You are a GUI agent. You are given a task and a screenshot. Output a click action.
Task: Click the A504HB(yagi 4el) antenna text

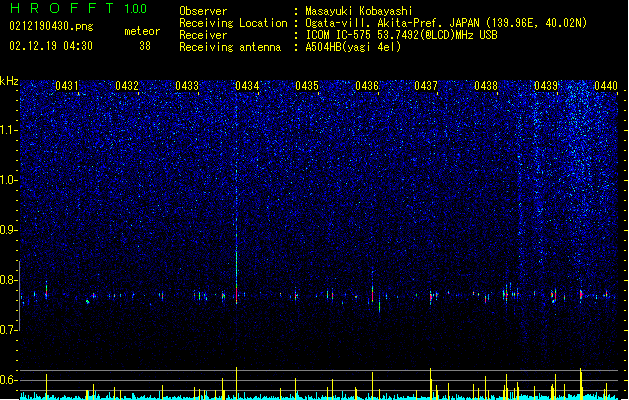pos(353,47)
